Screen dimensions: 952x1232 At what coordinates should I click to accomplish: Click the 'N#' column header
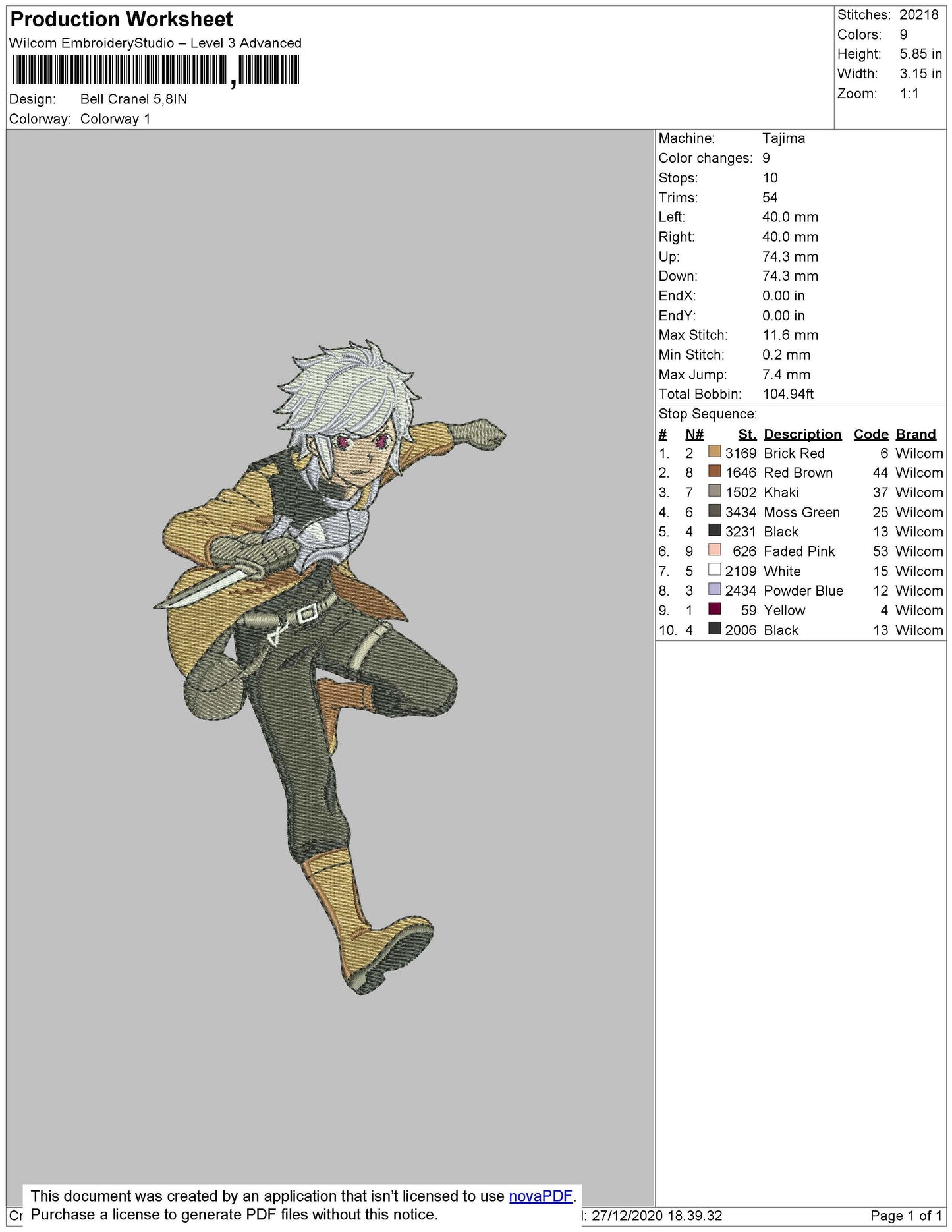694,434
